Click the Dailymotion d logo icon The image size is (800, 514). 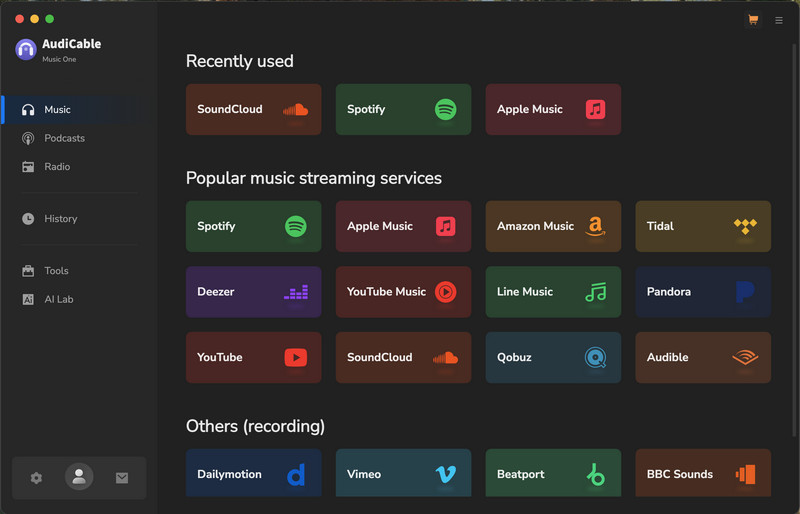[x=296, y=474]
